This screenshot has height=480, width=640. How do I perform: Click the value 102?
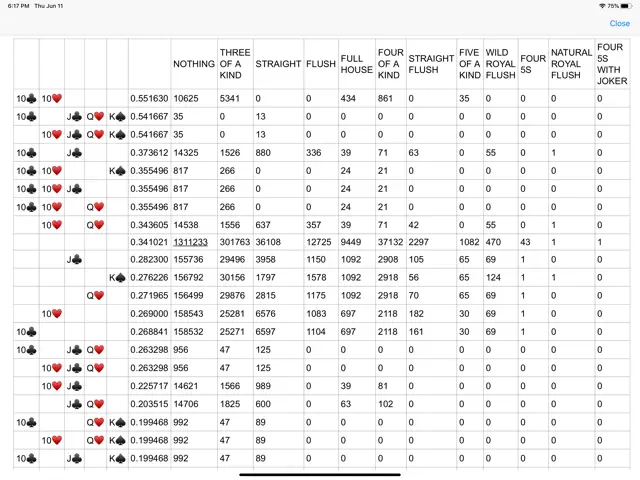point(385,404)
